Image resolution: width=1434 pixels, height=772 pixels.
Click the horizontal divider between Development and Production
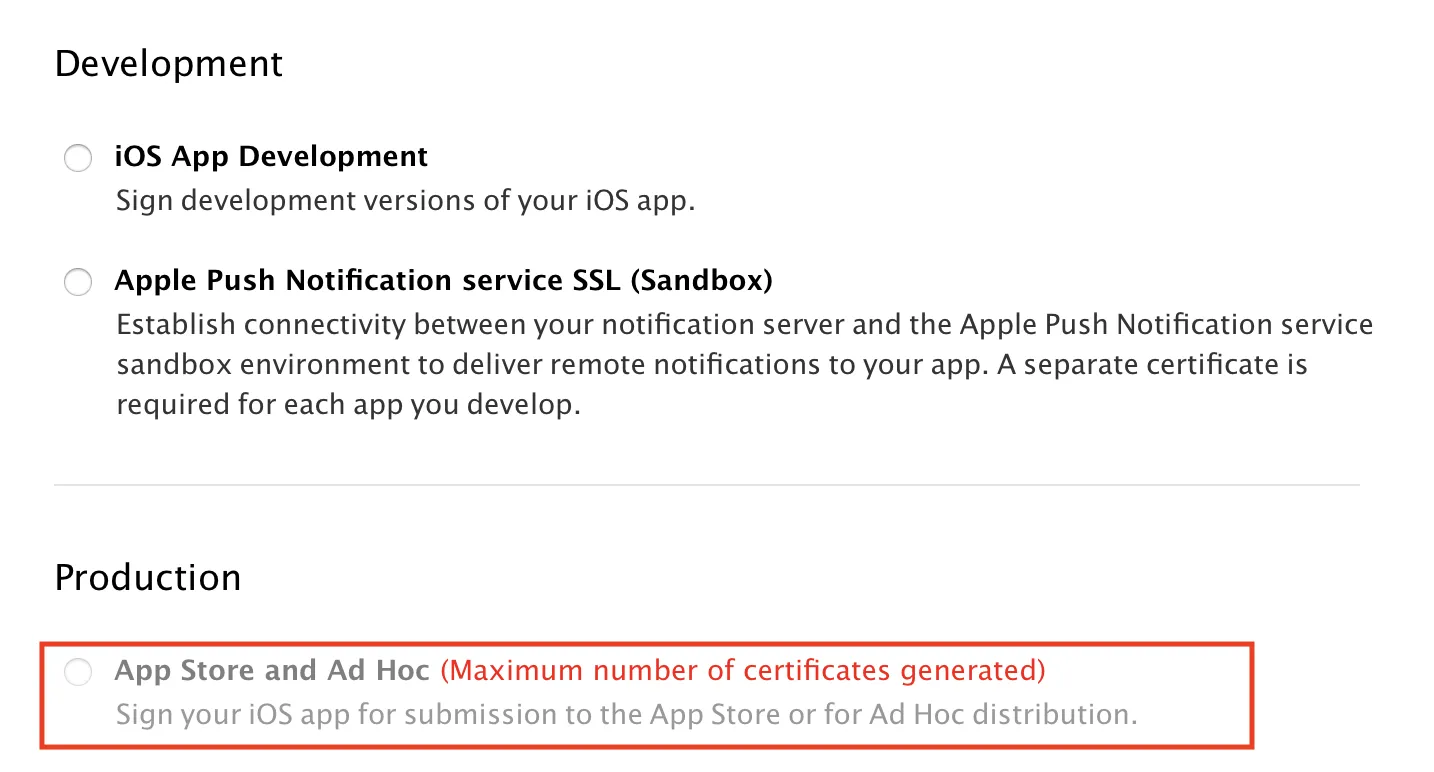[x=706, y=485]
